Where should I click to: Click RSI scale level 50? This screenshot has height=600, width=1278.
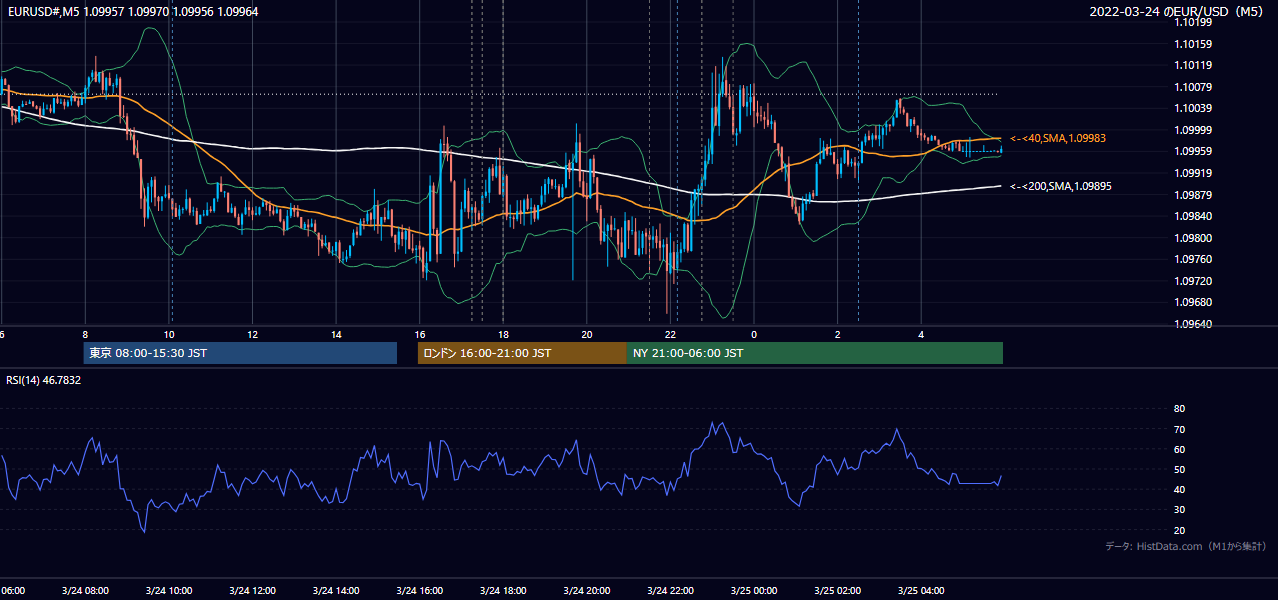(x=1179, y=469)
